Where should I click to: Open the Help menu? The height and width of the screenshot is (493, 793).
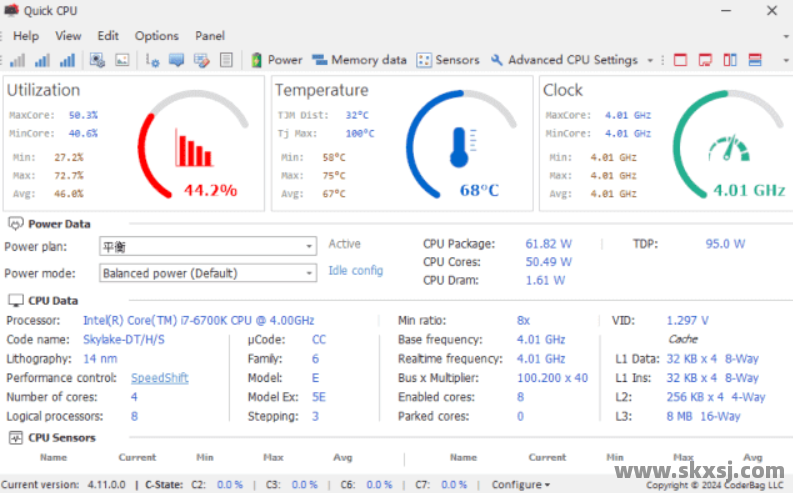click(x=26, y=36)
